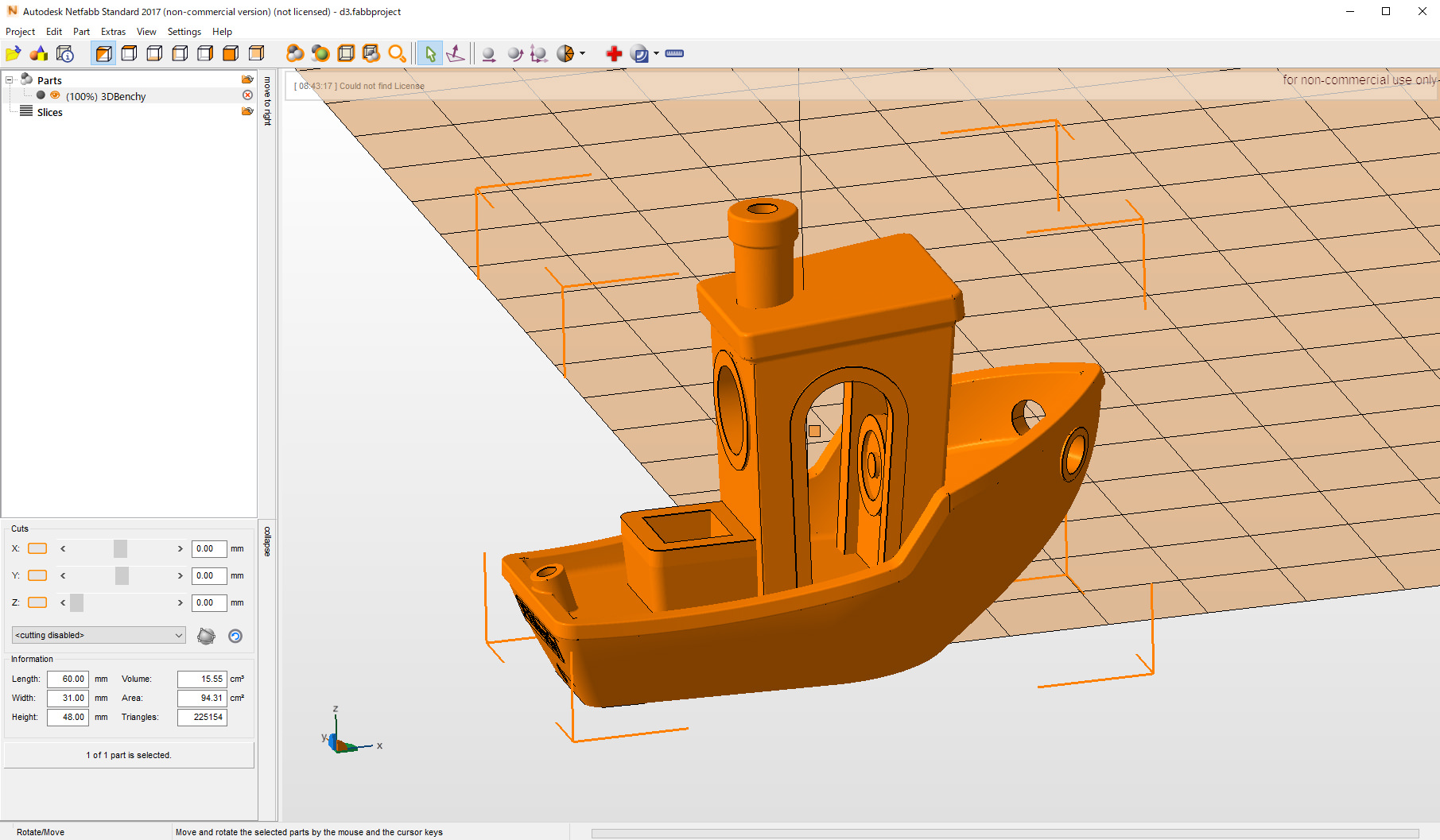Select the Slices tree item
The height and width of the screenshot is (840, 1440).
coord(49,112)
